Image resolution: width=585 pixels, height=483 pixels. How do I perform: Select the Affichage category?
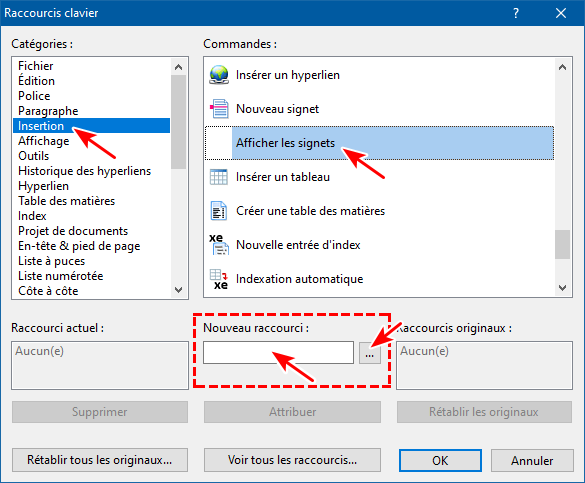(44, 141)
